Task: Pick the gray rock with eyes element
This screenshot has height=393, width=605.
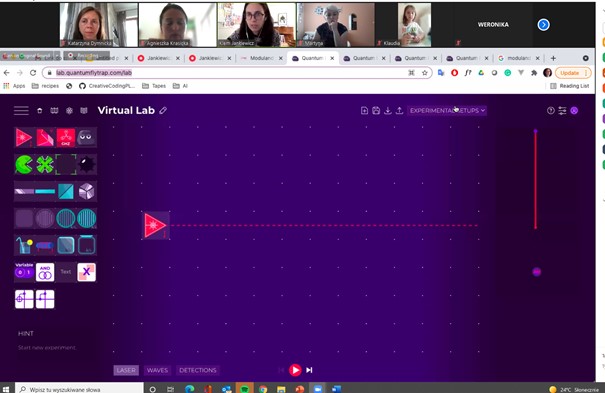Action: click(86, 137)
